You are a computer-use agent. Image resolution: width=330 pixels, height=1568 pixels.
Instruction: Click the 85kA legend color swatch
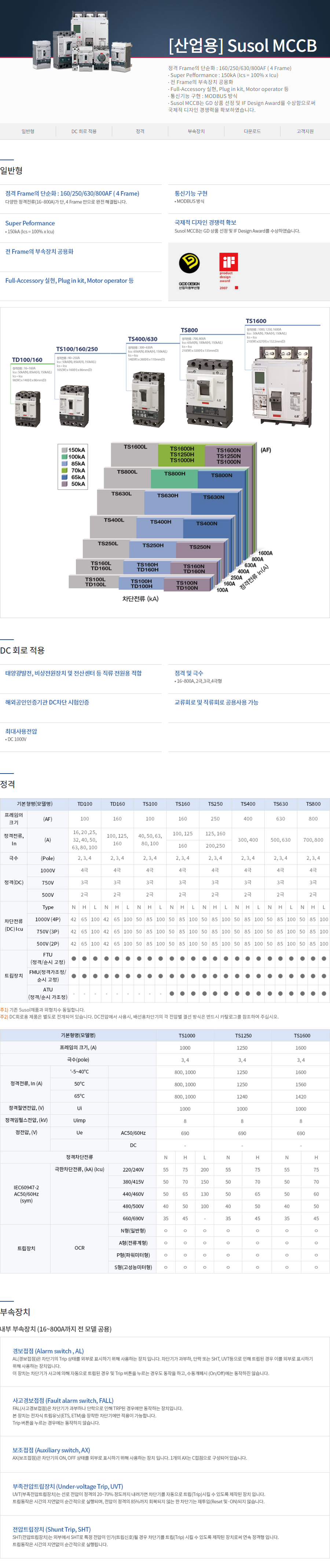click(x=64, y=463)
